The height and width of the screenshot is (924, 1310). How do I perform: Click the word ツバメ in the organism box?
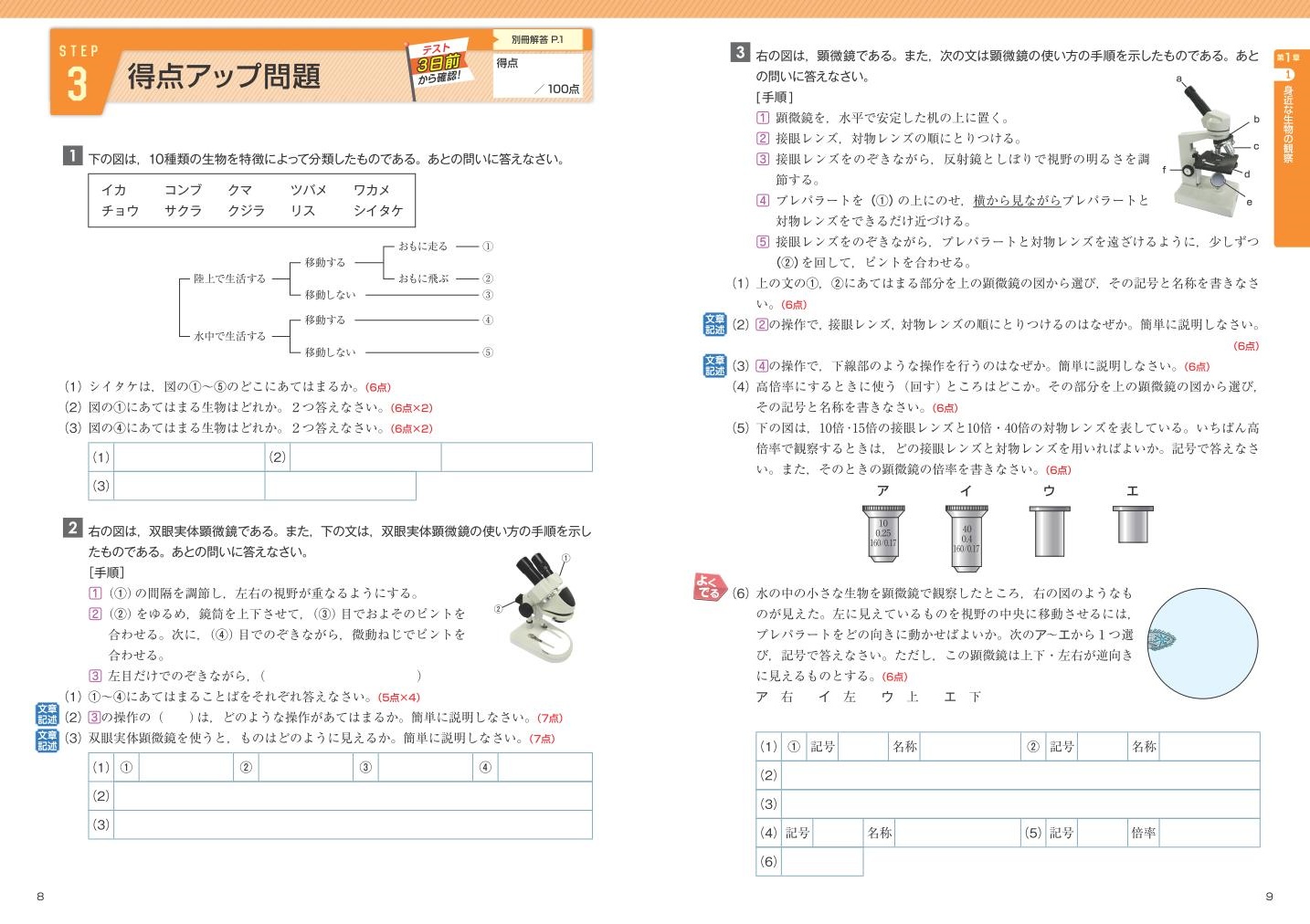pyautogui.click(x=308, y=190)
